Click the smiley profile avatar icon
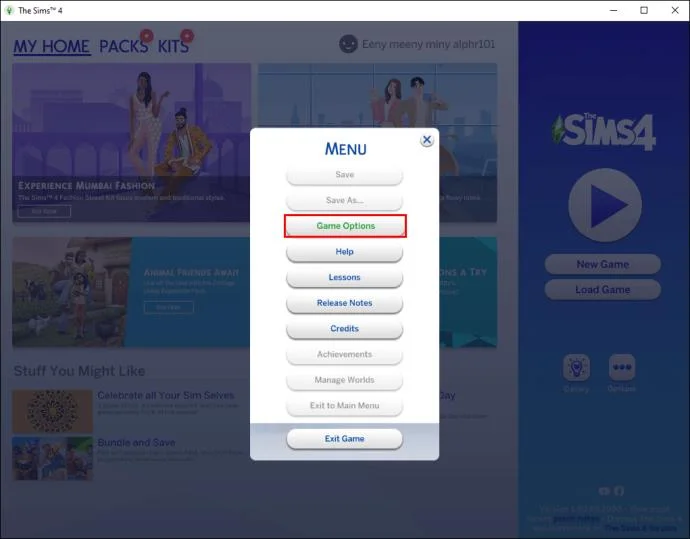690x539 pixels. pos(348,44)
